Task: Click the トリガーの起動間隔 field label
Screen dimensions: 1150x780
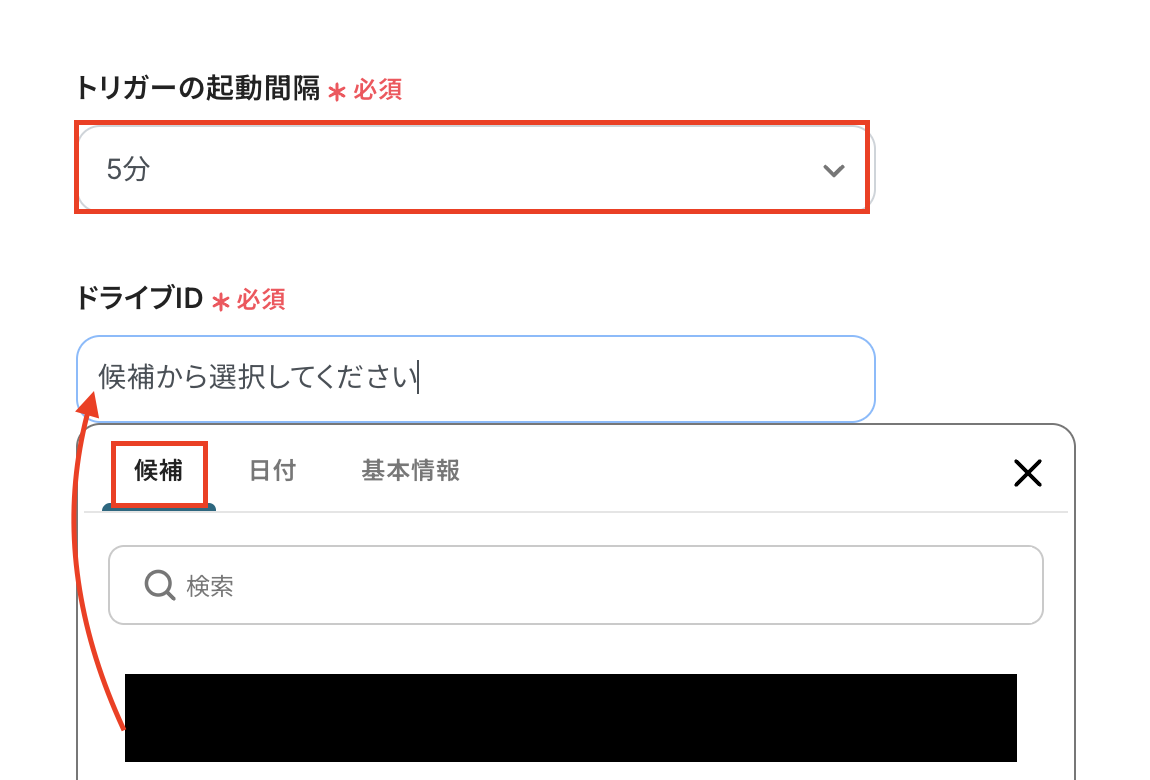Action: [x=197, y=88]
